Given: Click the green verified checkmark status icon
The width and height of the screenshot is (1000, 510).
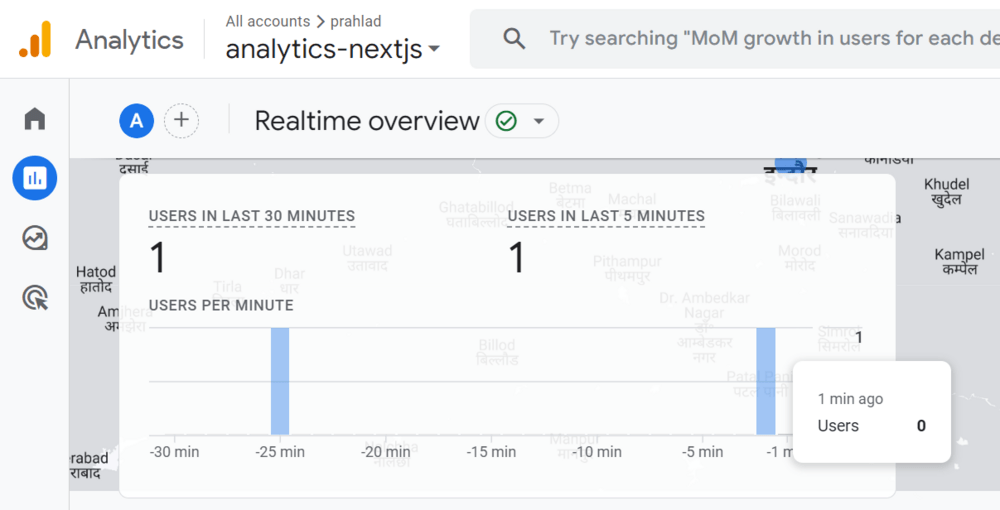Looking at the screenshot, I should [x=506, y=122].
